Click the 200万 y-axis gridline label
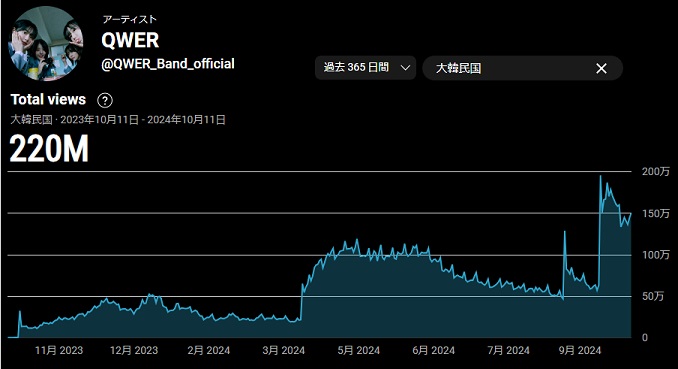The width and height of the screenshot is (678, 369). click(656, 172)
